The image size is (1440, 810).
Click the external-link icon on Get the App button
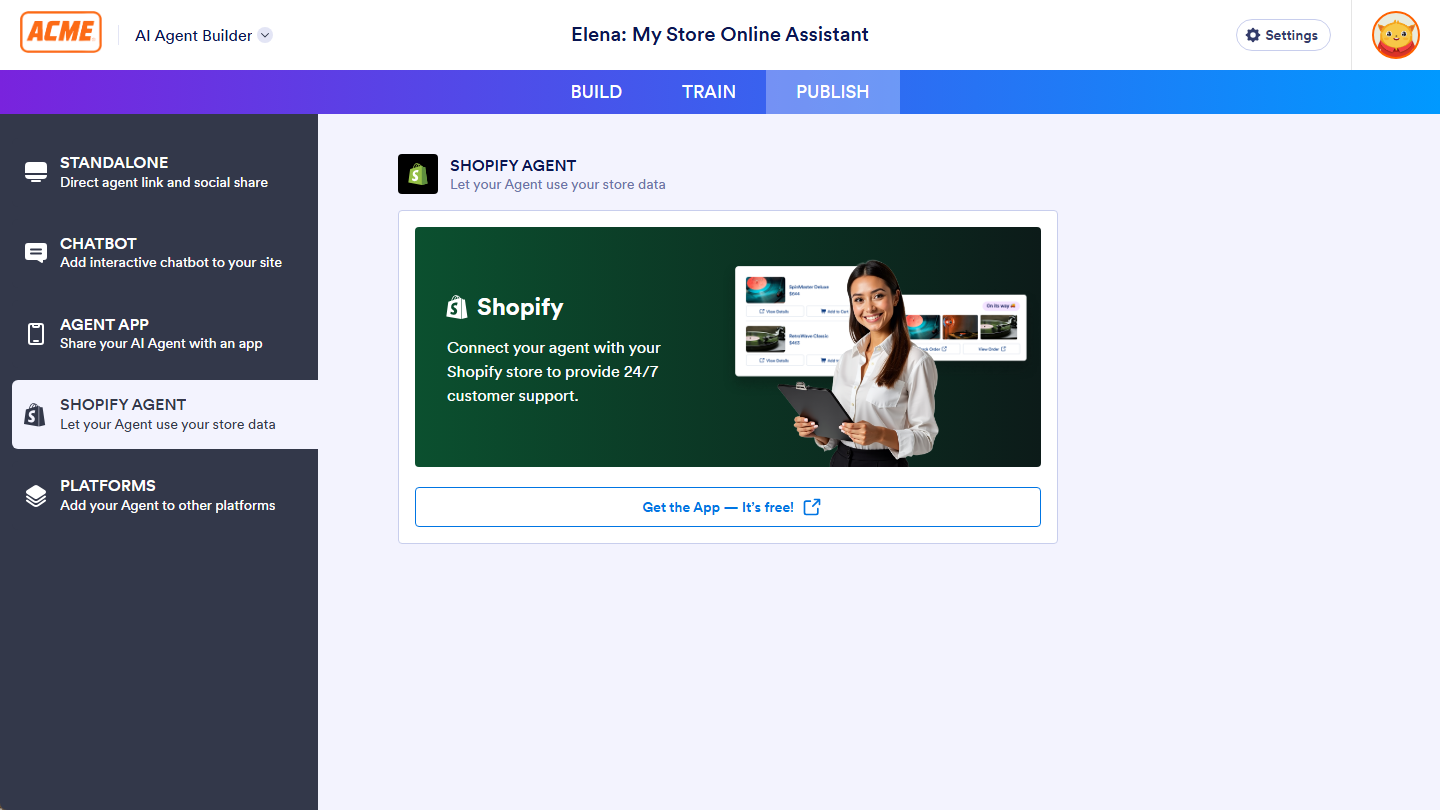pyautogui.click(x=811, y=507)
